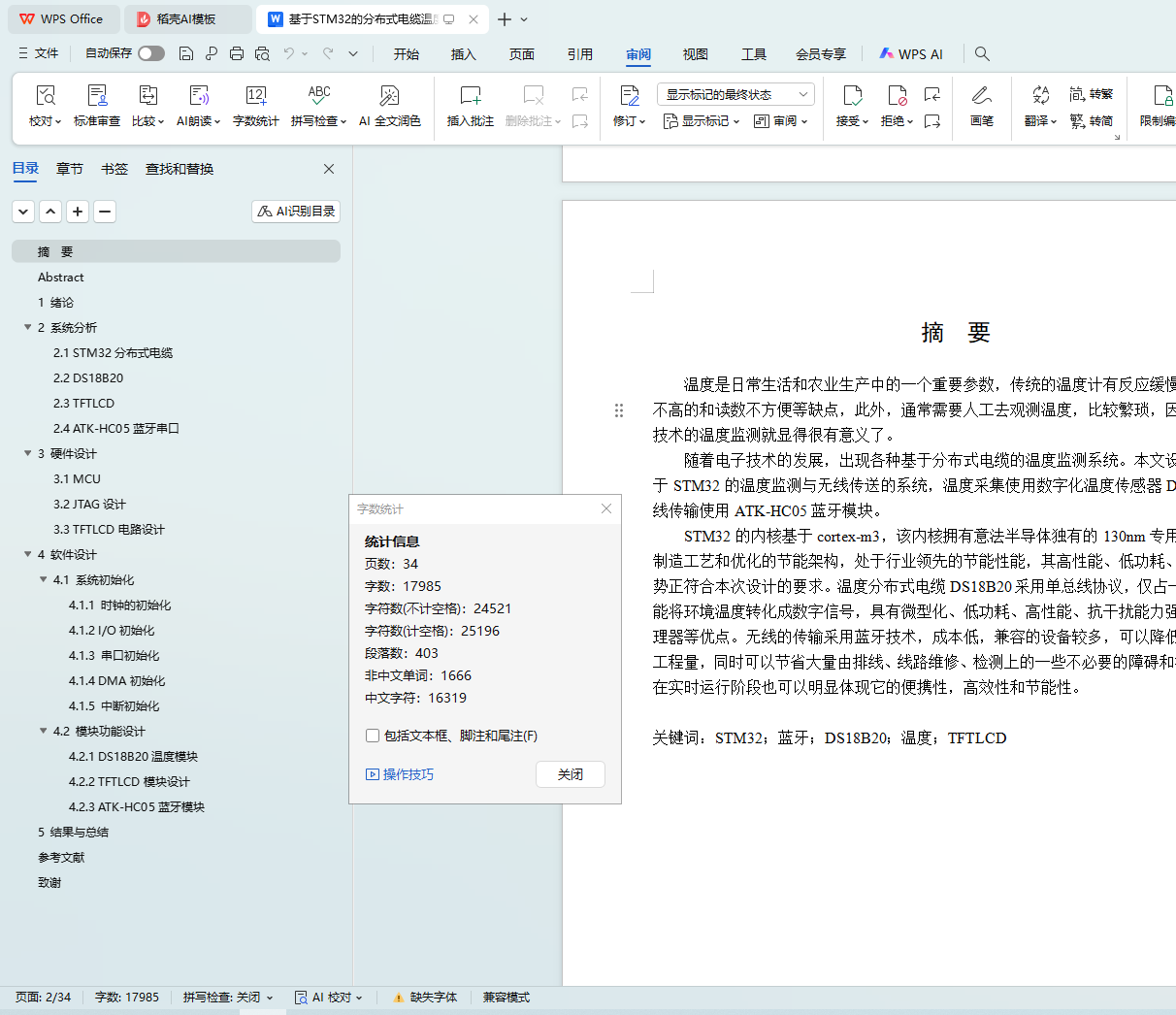Collapse the 4.2 模块功能设计 tree node

pyautogui.click(x=44, y=731)
